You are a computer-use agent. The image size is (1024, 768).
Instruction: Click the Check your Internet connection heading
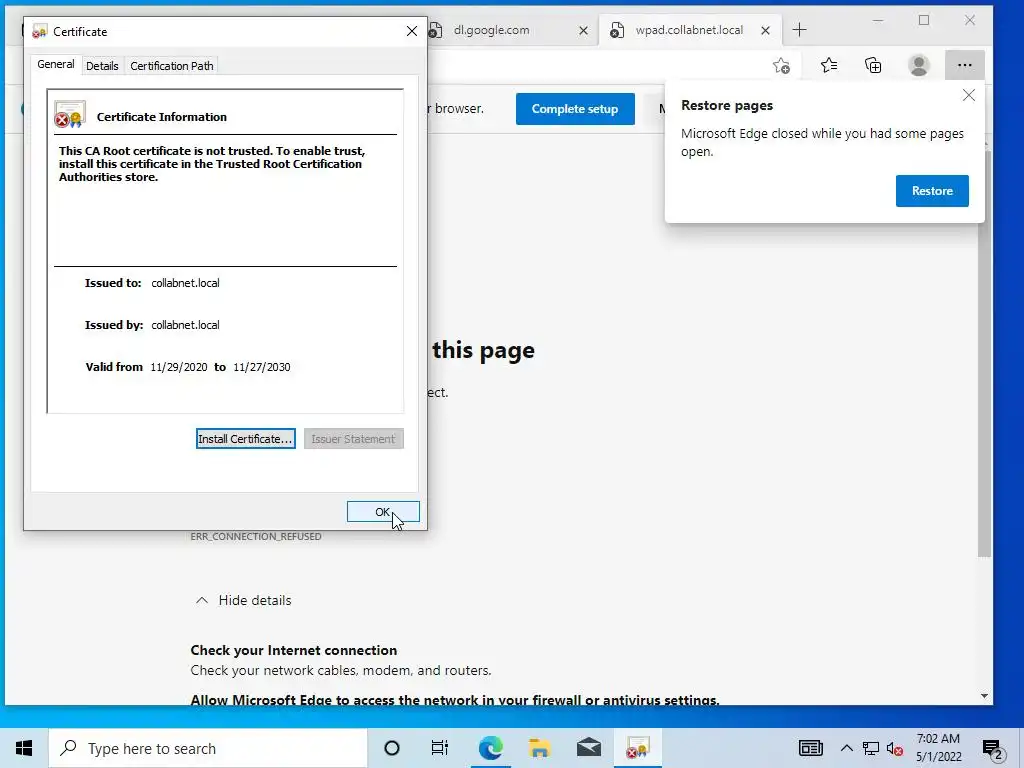[294, 650]
